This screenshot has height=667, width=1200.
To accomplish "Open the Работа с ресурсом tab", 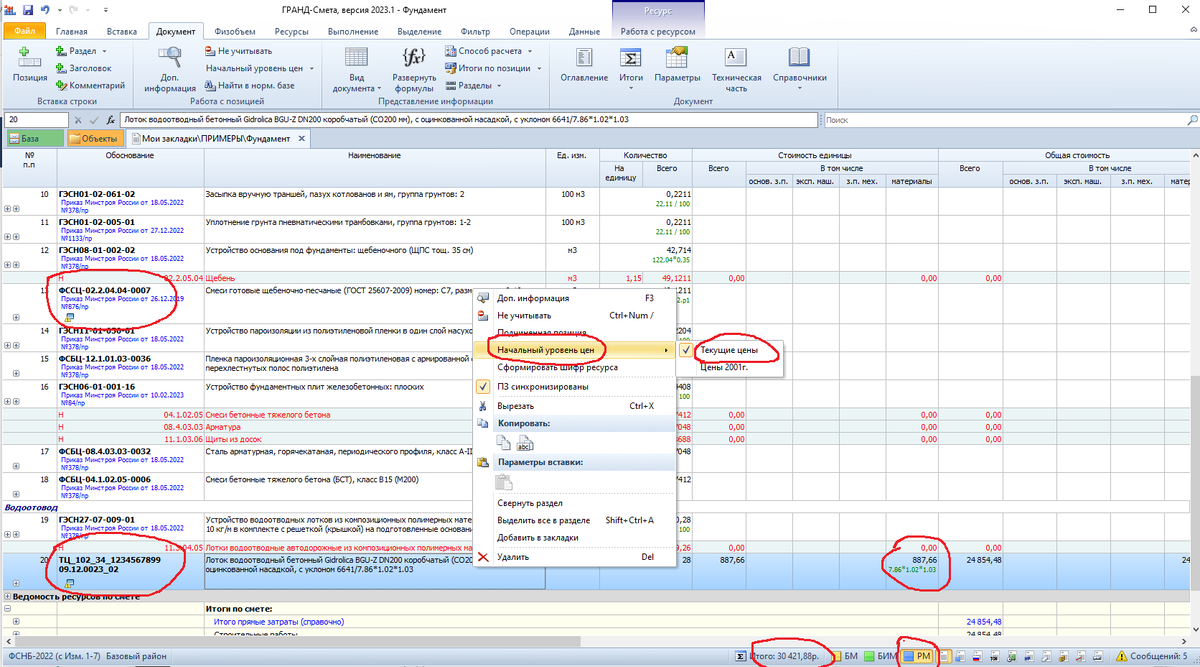I will [x=657, y=32].
